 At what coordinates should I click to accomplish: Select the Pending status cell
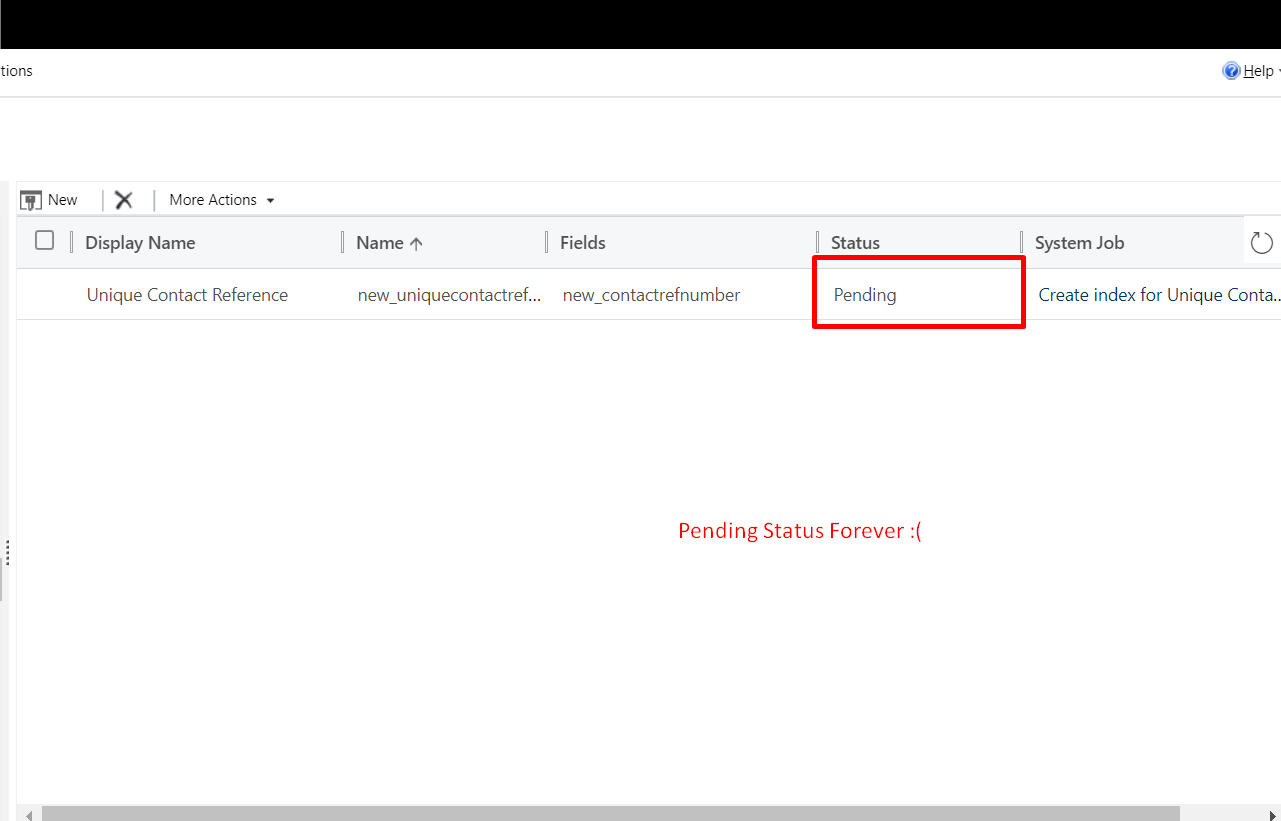865,295
